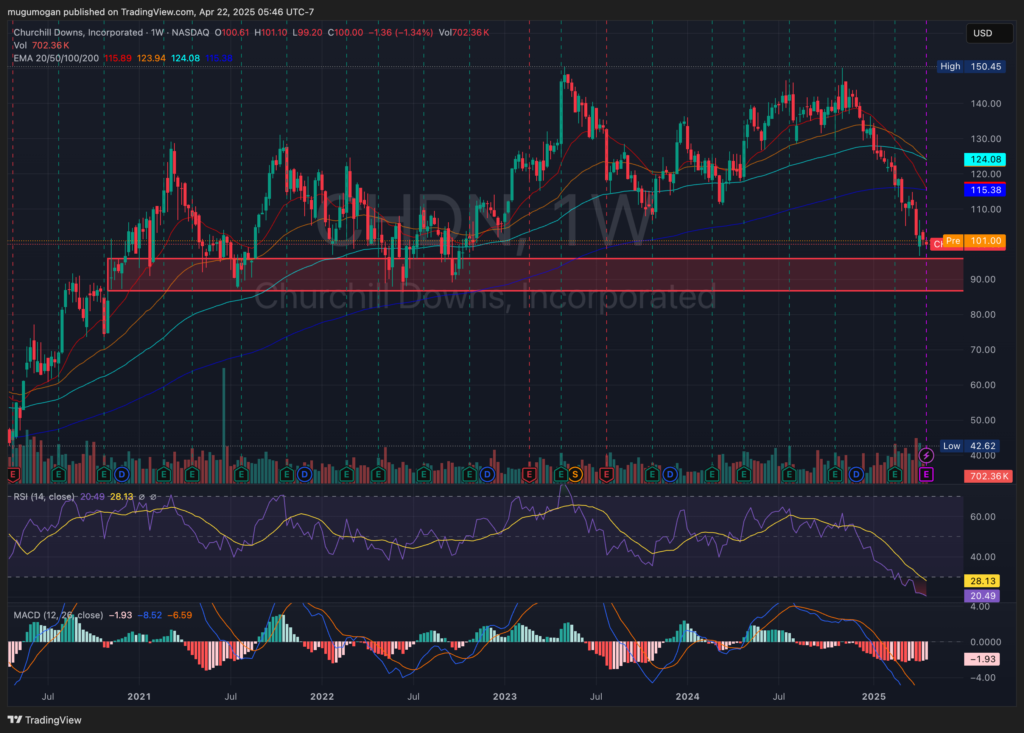This screenshot has height=733, width=1024.
Task: Click the blue D dividend marker before 2022
Action: click(x=304, y=474)
